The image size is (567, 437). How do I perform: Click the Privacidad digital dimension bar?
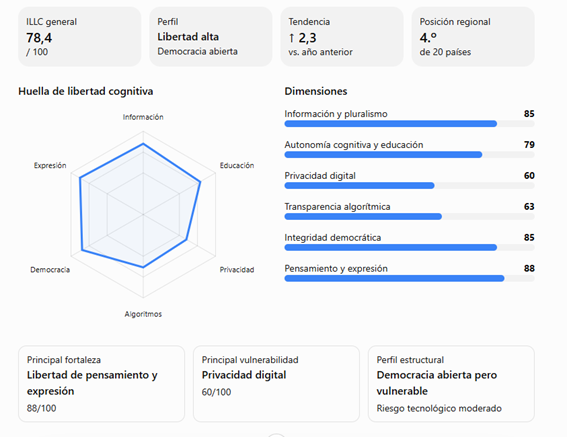click(409, 186)
